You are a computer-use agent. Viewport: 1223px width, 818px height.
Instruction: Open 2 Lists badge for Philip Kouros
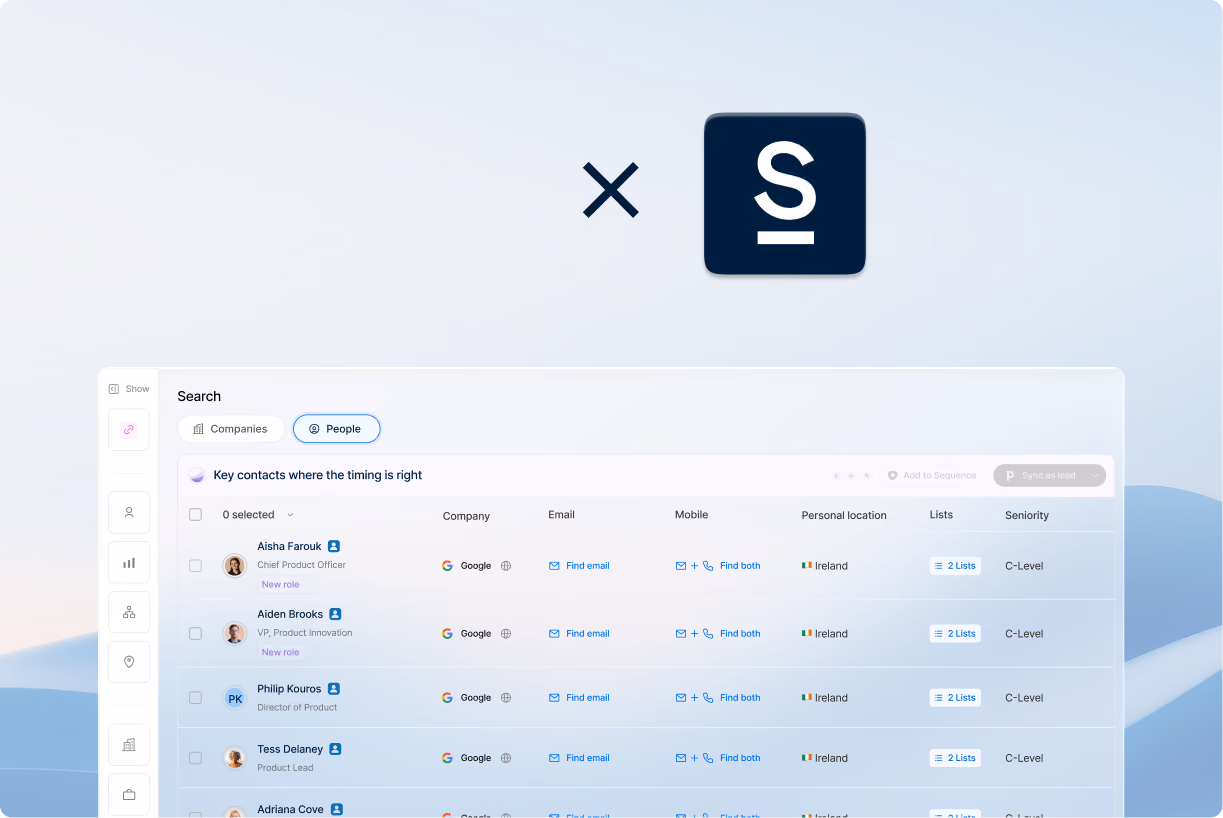955,698
